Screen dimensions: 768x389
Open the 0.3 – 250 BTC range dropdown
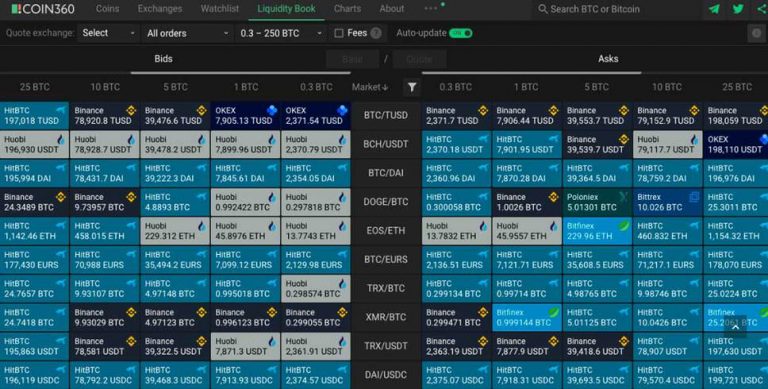[x=281, y=33]
